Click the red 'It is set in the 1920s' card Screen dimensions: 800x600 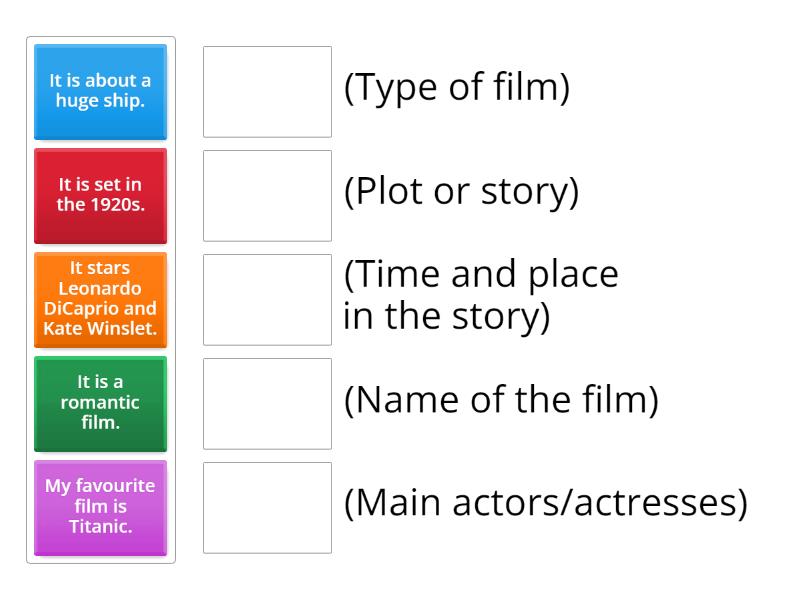click(x=100, y=196)
